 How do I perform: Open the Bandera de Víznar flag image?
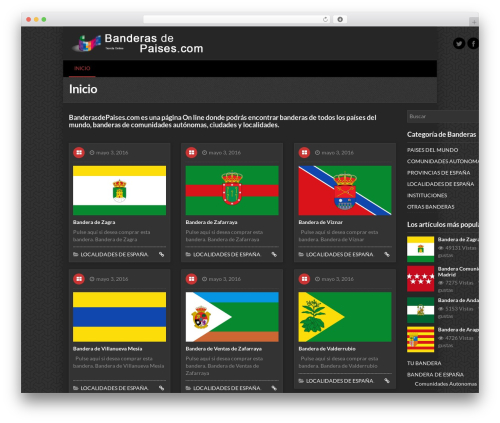(x=345, y=190)
